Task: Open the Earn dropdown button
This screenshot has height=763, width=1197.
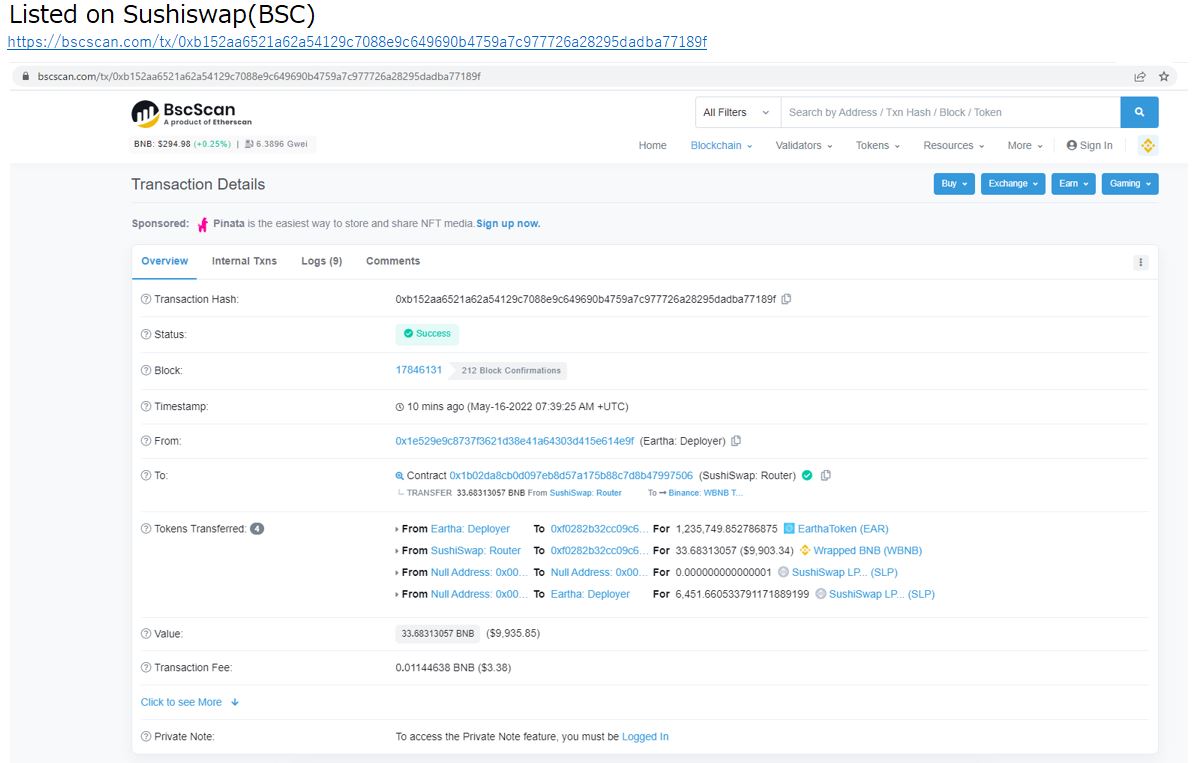Action: (1073, 184)
